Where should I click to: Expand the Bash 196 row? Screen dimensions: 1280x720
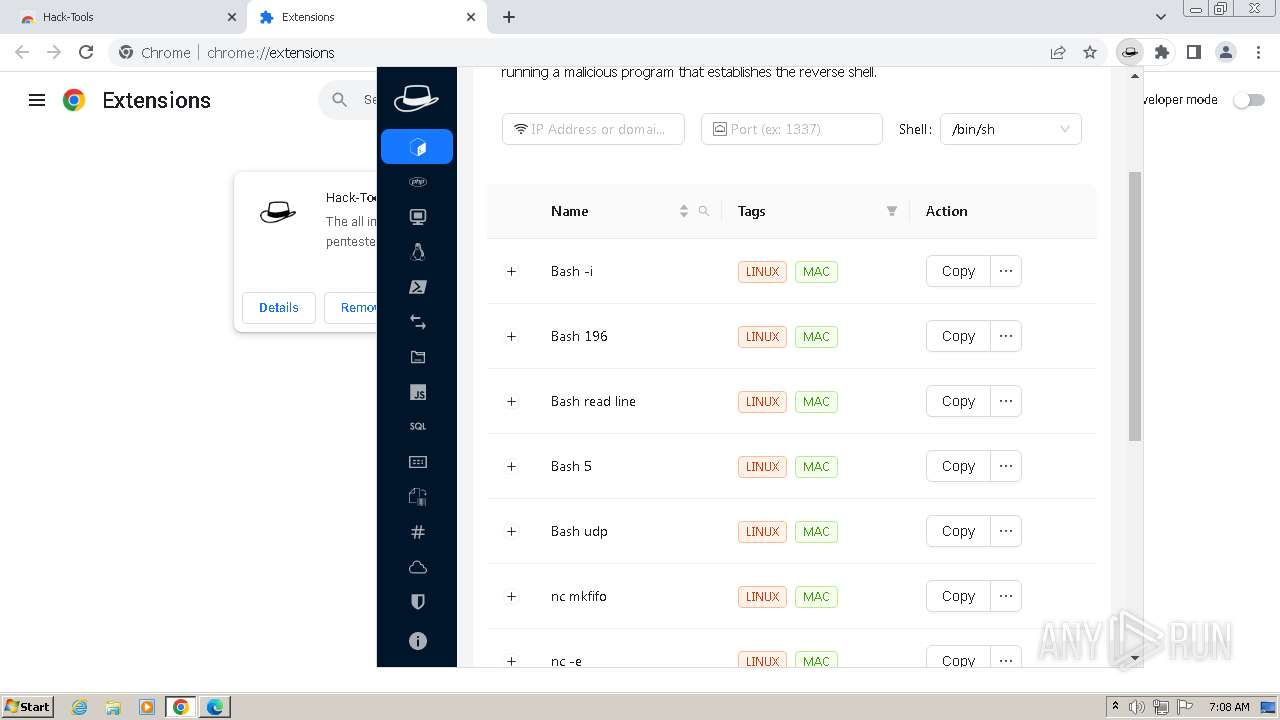point(511,336)
